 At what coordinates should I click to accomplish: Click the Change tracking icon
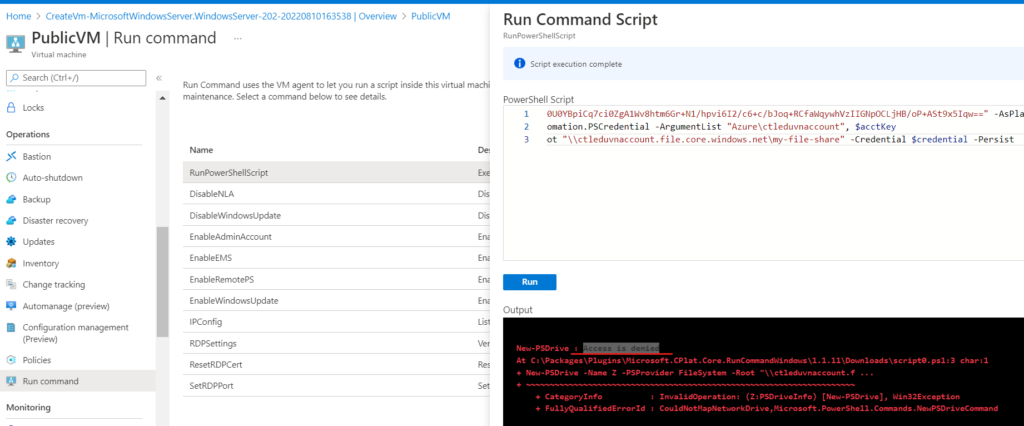pyautogui.click(x=11, y=285)
